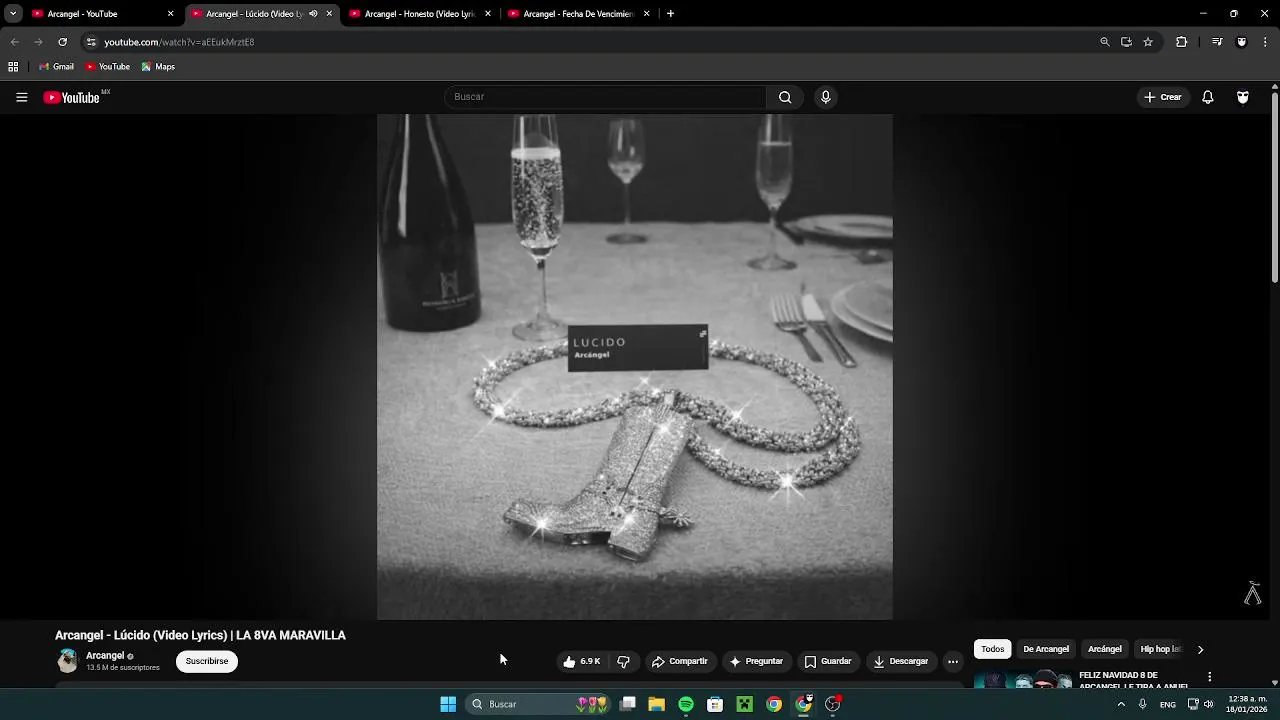The width and height of the screenshot is (1280, 720).
Task: Install YouTube app via address bar icon
Action: 1126,42
